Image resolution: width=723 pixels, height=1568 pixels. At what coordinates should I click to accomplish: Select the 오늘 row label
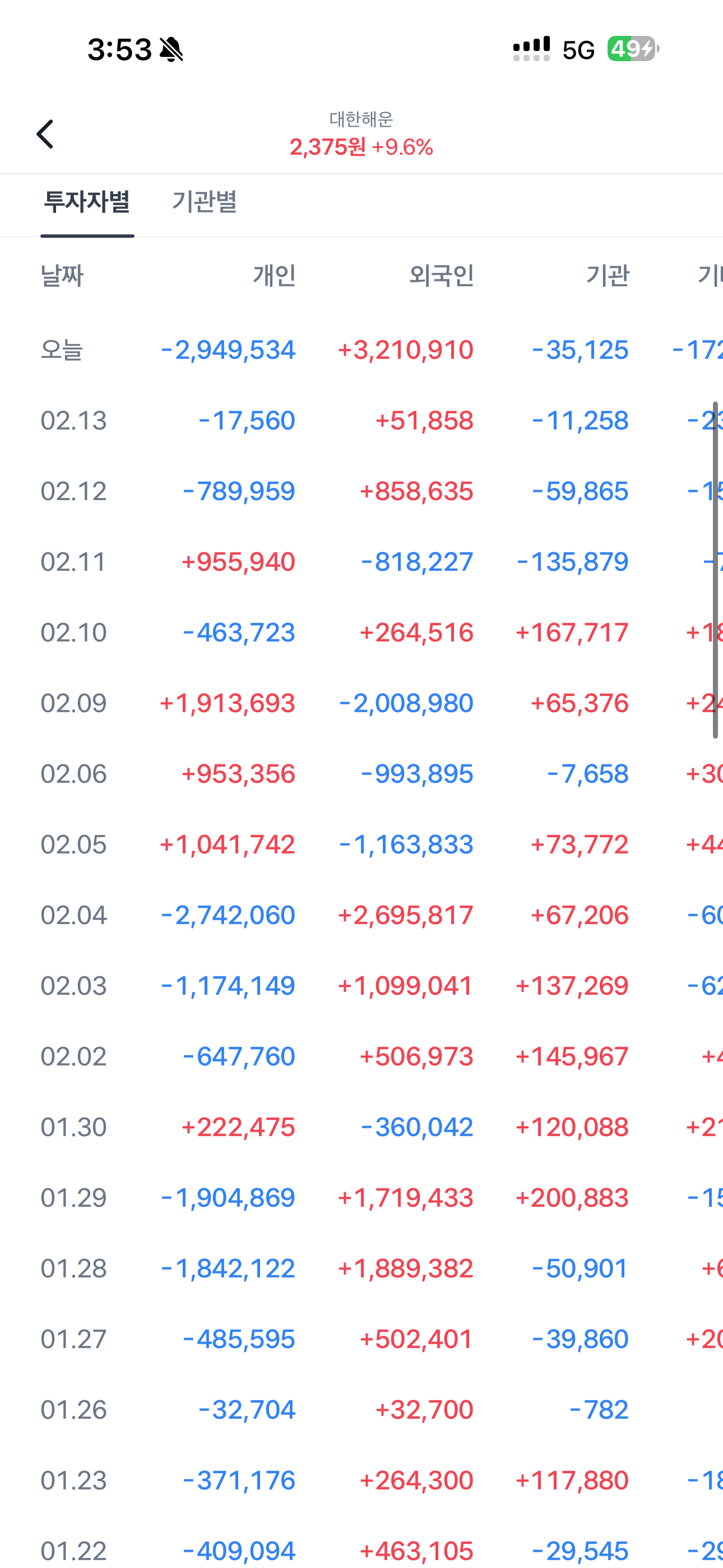62,351
